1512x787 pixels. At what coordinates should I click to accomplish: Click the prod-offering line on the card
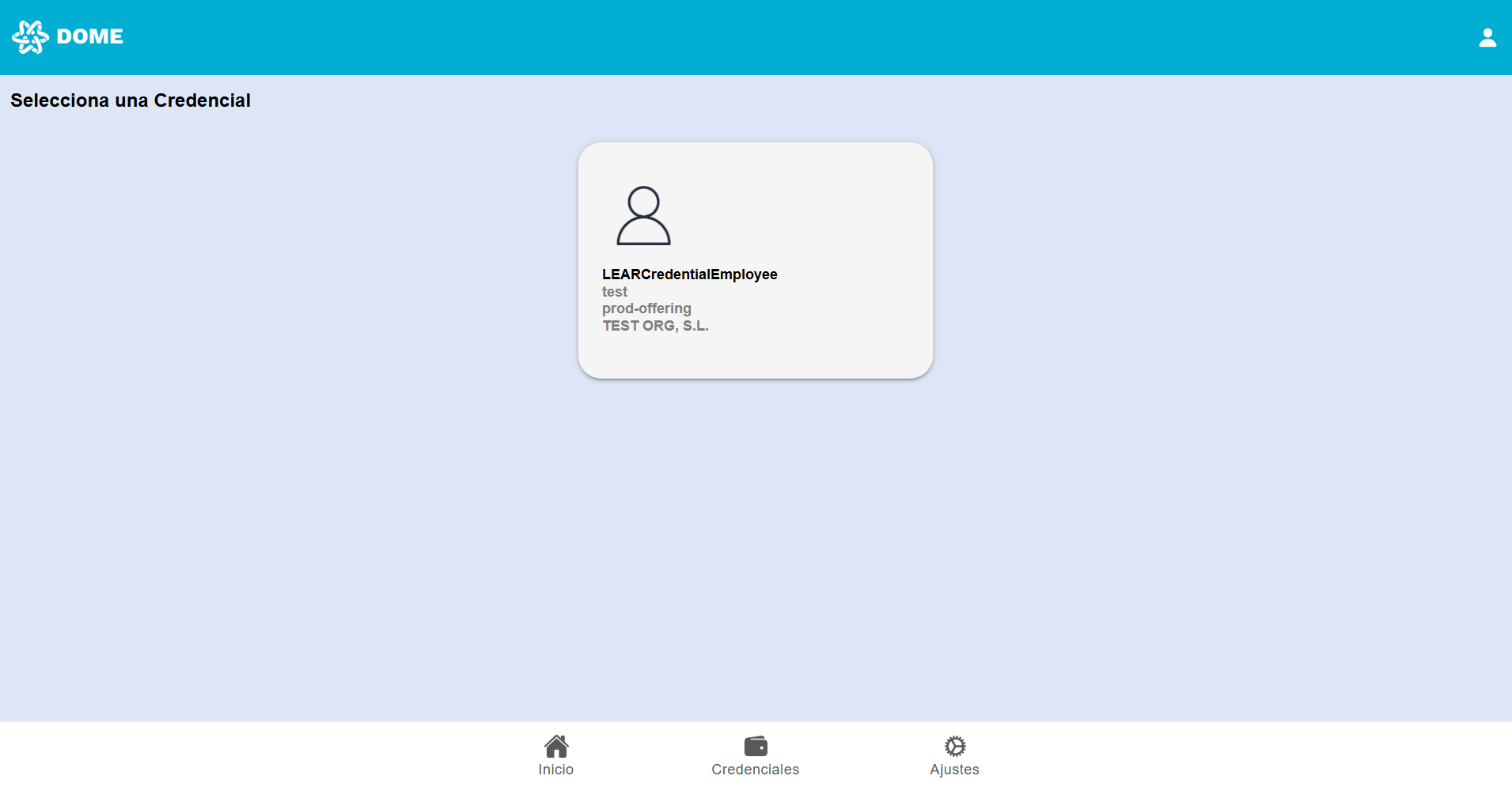646,308
